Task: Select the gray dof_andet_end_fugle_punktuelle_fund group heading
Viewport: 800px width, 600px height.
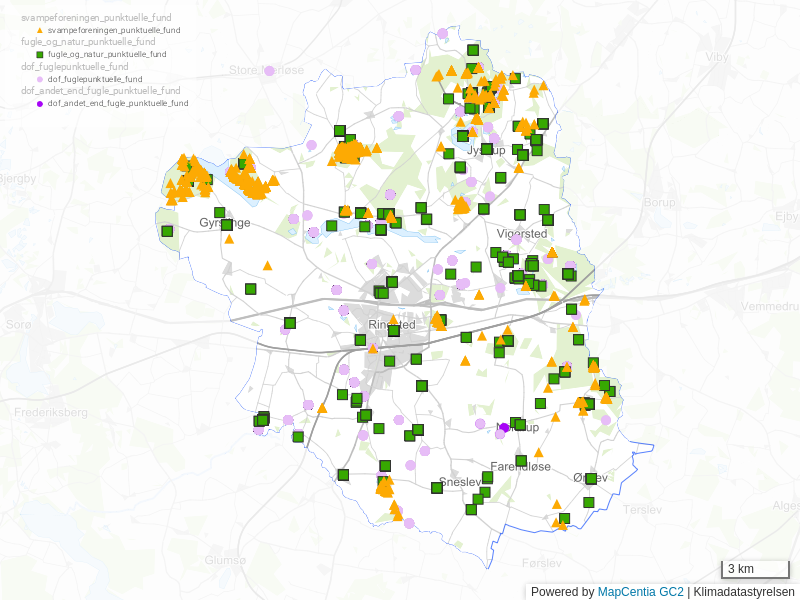Action: pos(100,90)
